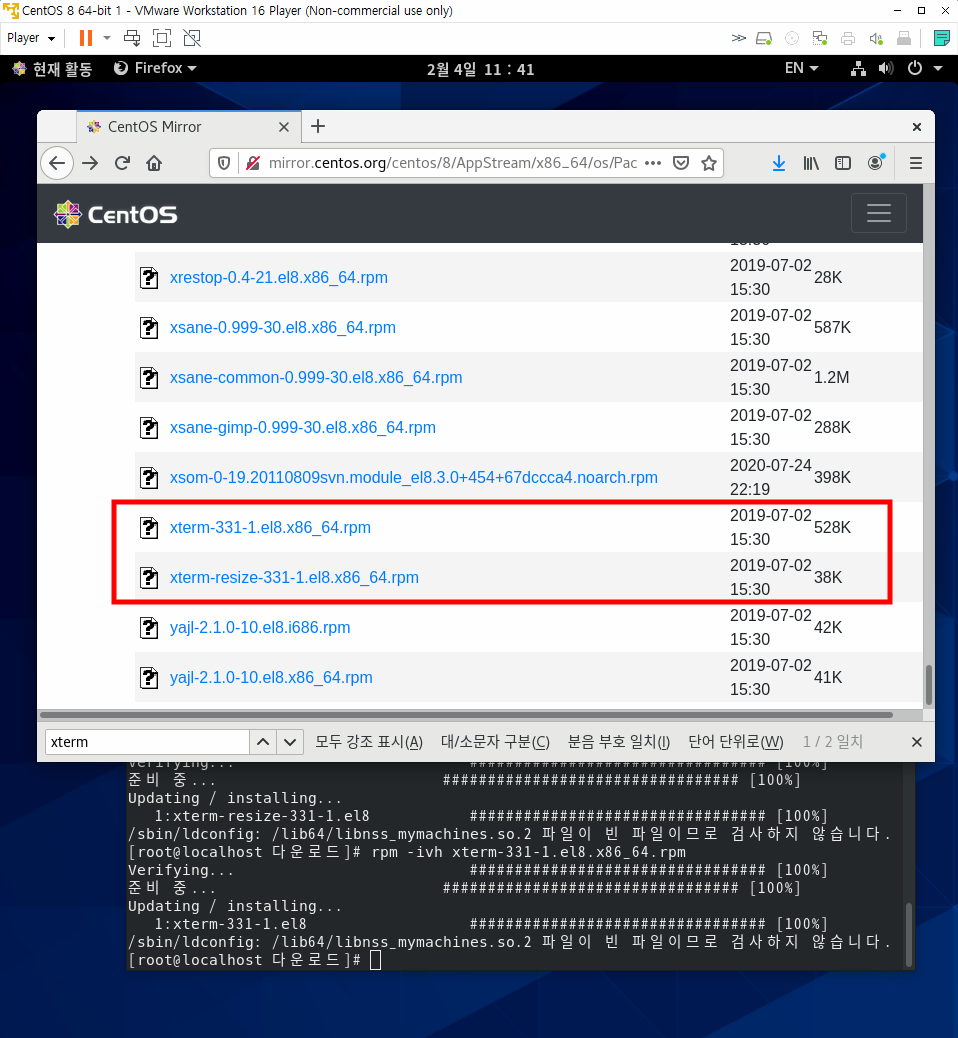Open yajl-2.1.0-10.el8.i686.rpm link
Viewport: 958px width, 1038px height.
coord(260,628)
